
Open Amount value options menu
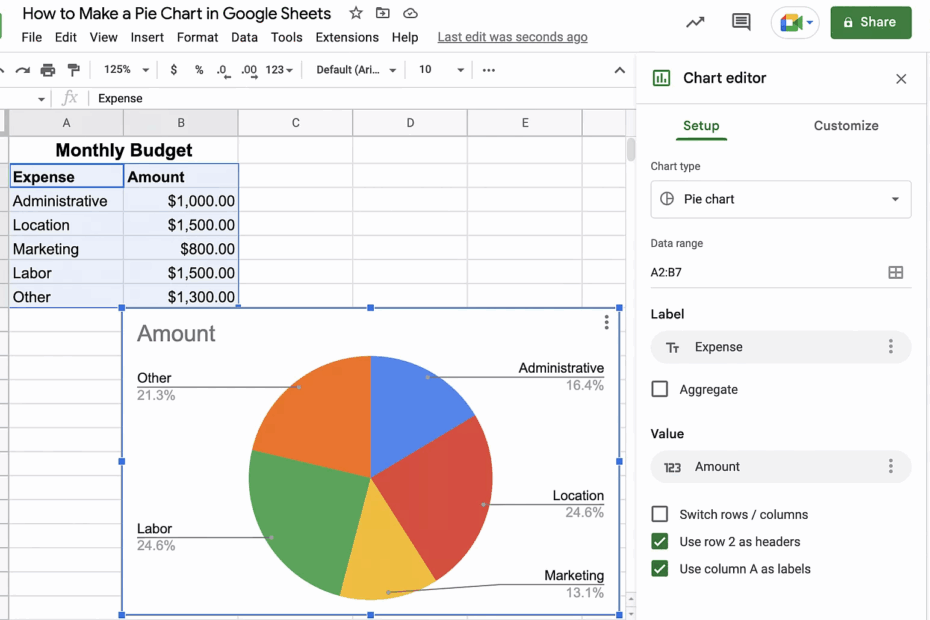(x=890, y=466)
